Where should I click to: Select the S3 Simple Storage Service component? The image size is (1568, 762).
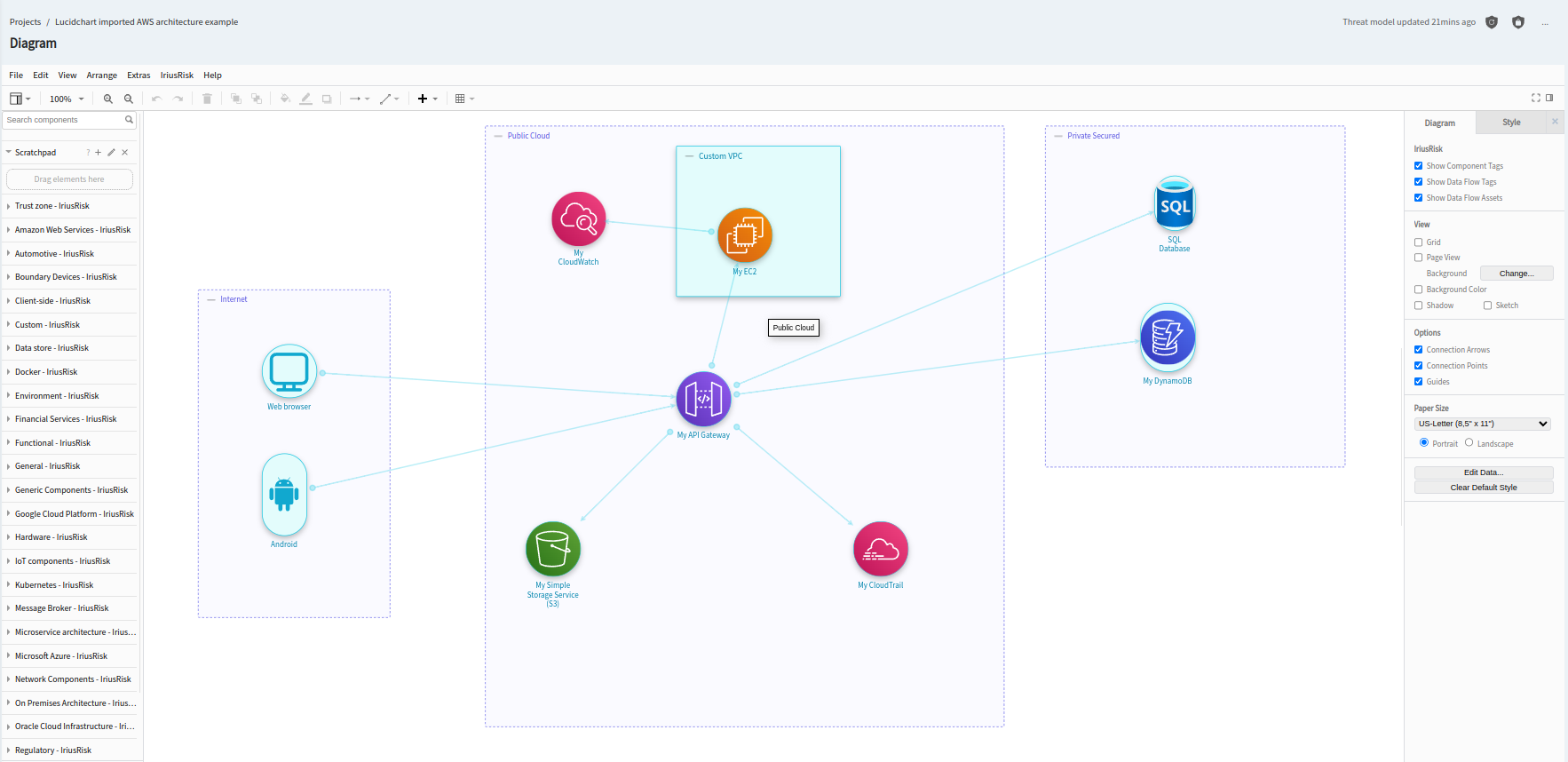click(x=553, y=549)
